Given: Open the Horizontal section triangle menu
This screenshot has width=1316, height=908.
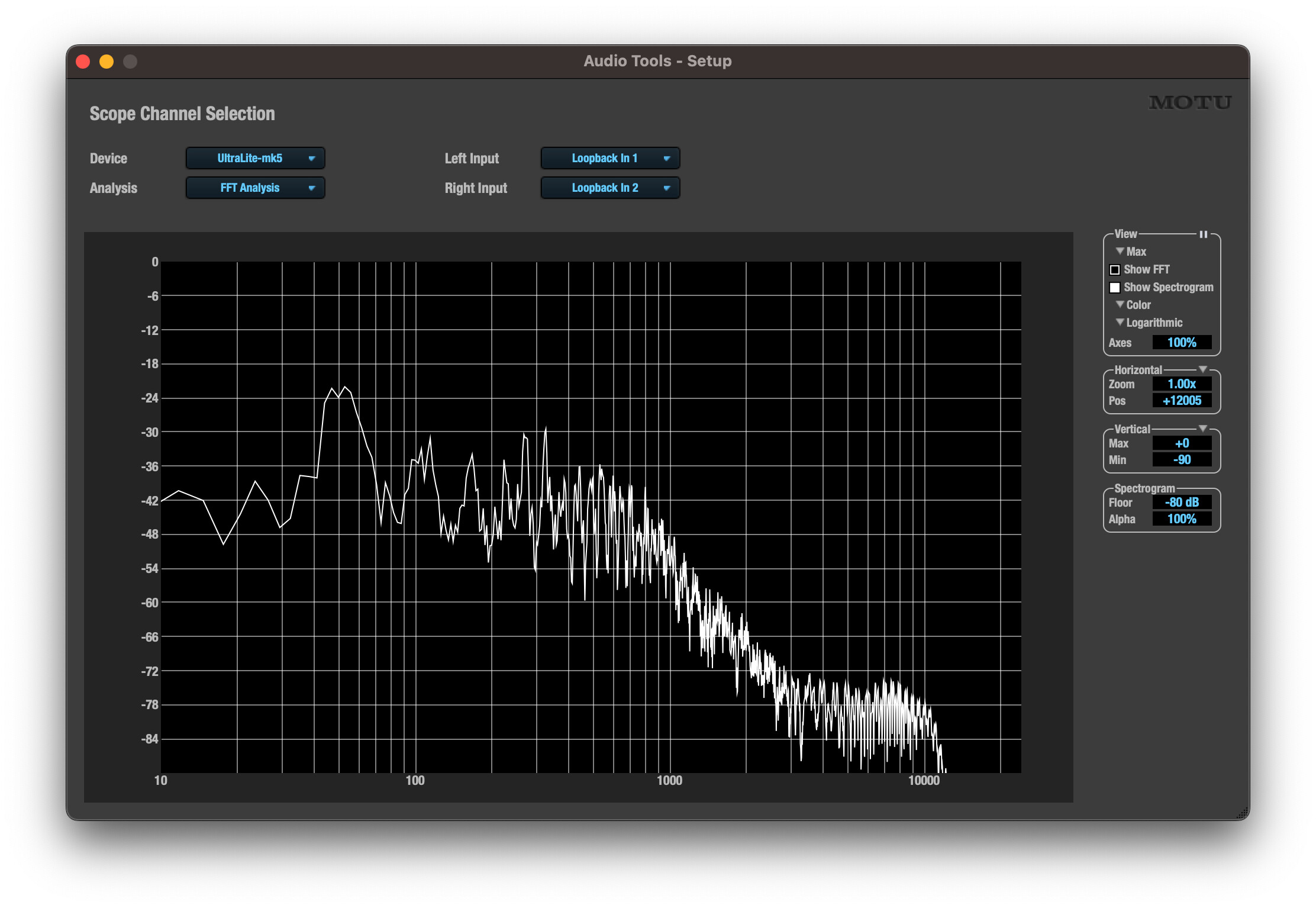Looking at the screenshot, I should coord(1202,369).
